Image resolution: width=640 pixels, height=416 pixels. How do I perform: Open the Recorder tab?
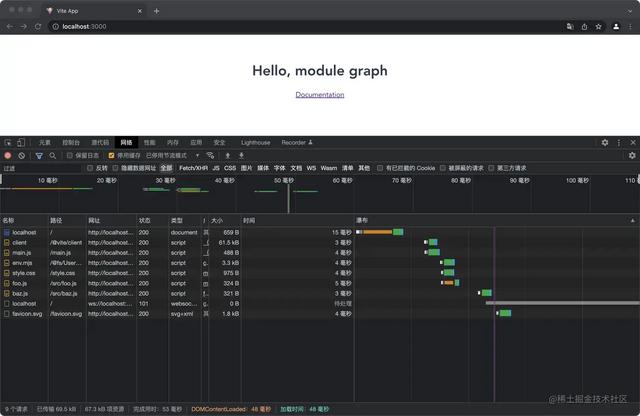297,142
